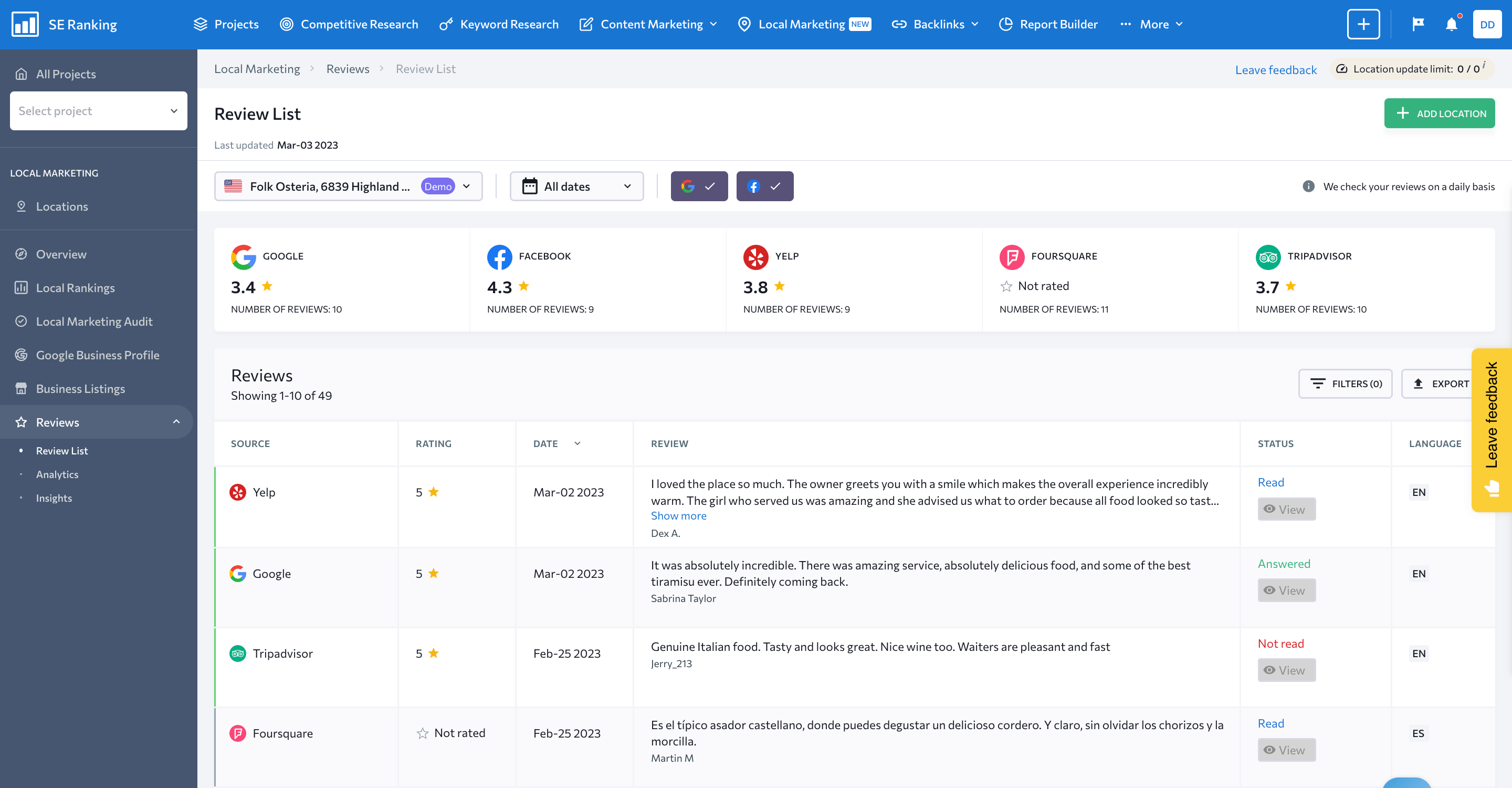The height and width of the screenshot is (788, 1512).
Task: Open Competitive Research in top navigation
Action: [x=349, y=24]
